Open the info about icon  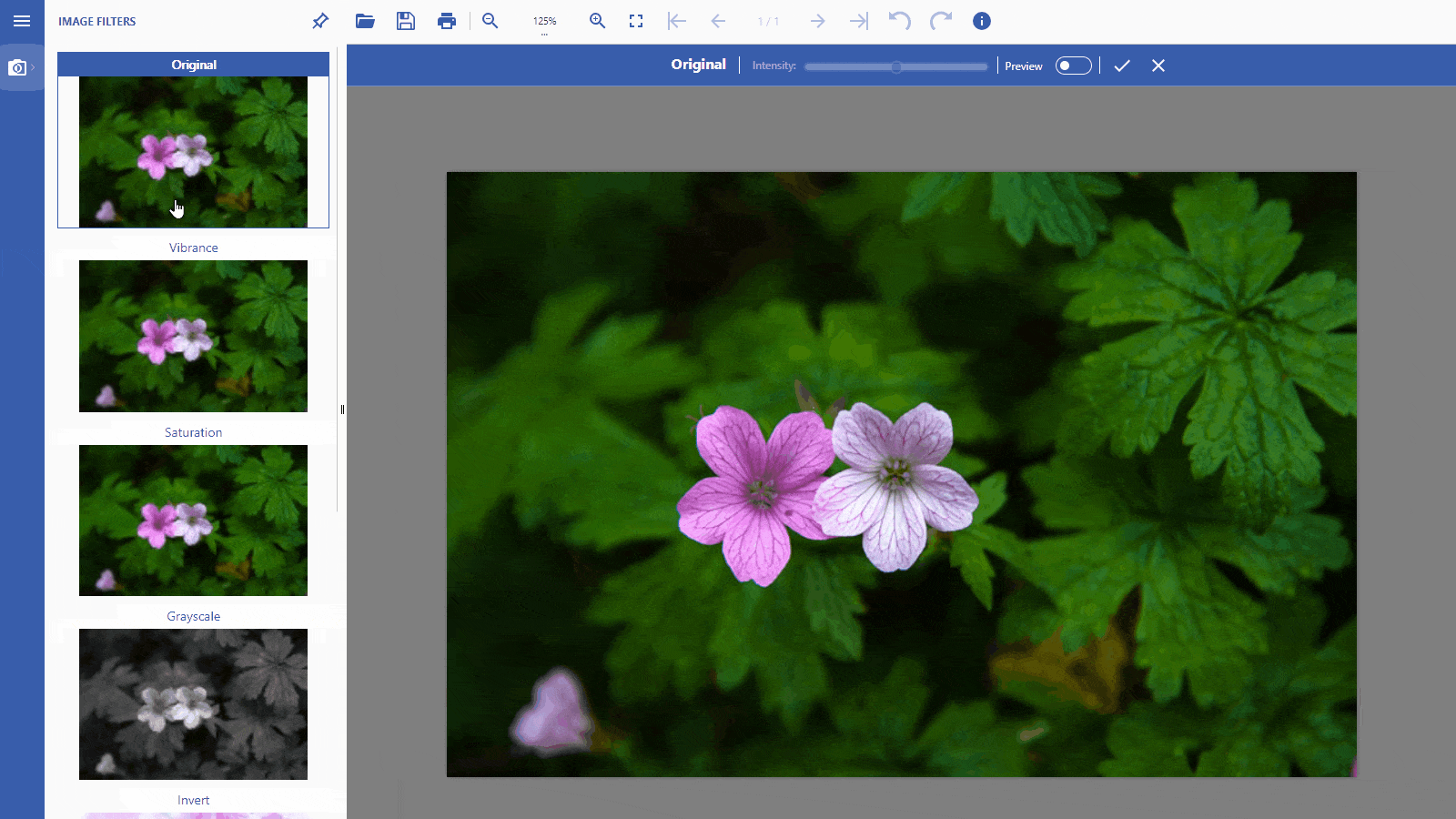point(982,21)
